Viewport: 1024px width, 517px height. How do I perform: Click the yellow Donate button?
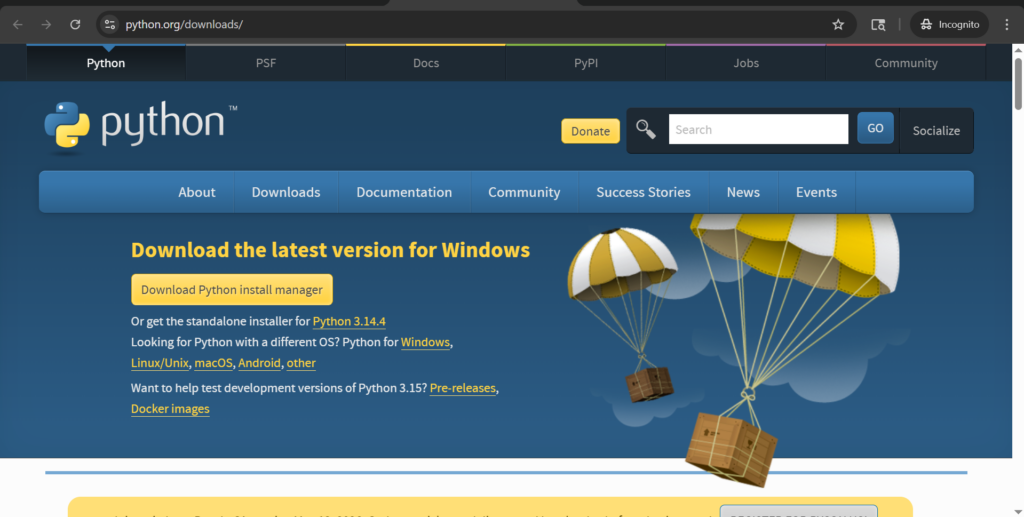[590, 131]
